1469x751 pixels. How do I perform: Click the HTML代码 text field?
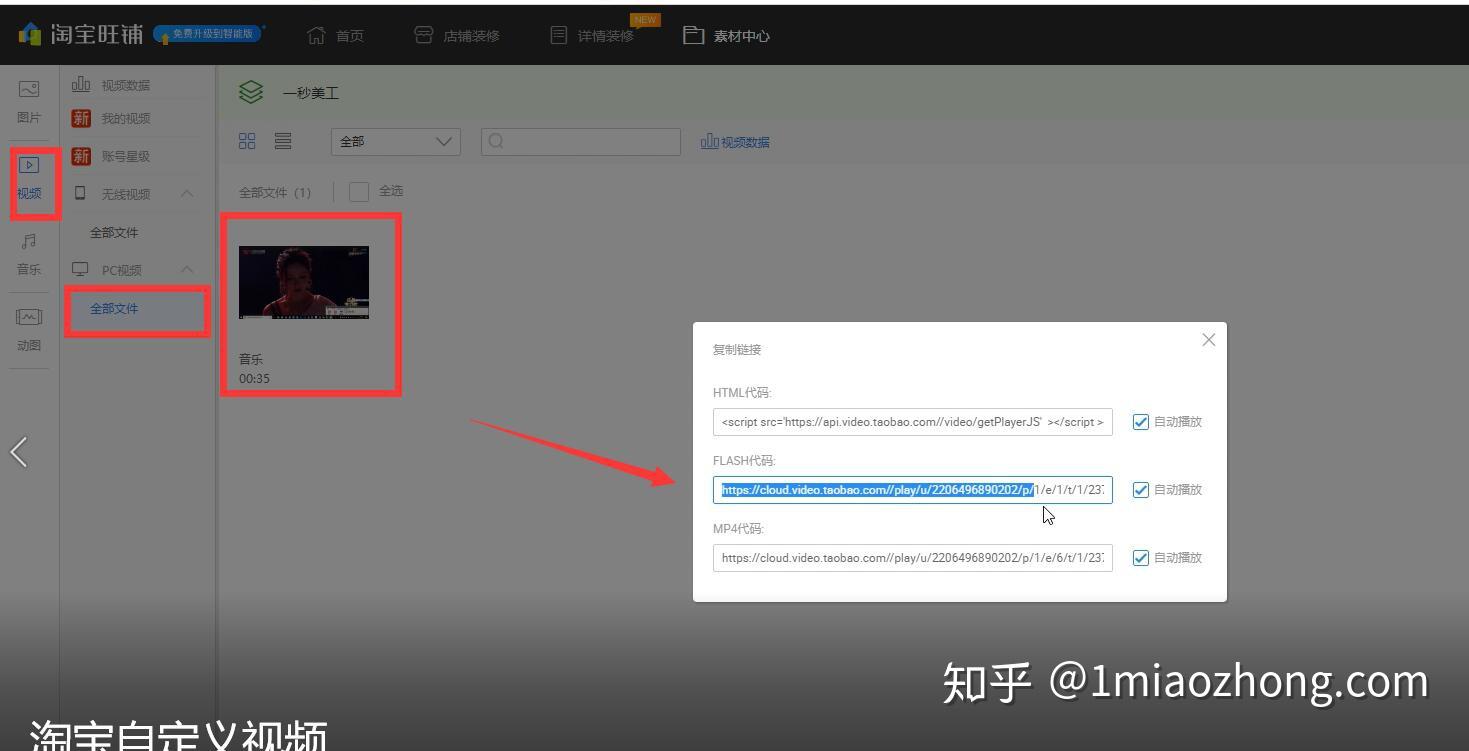click(912, 422)
